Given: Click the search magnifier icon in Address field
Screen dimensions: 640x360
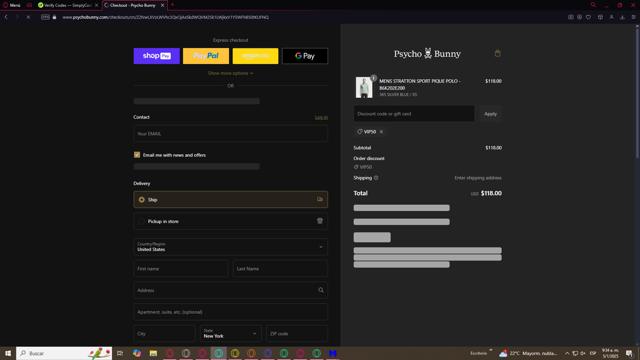Looking at the screenshot, I should (321, 290).
